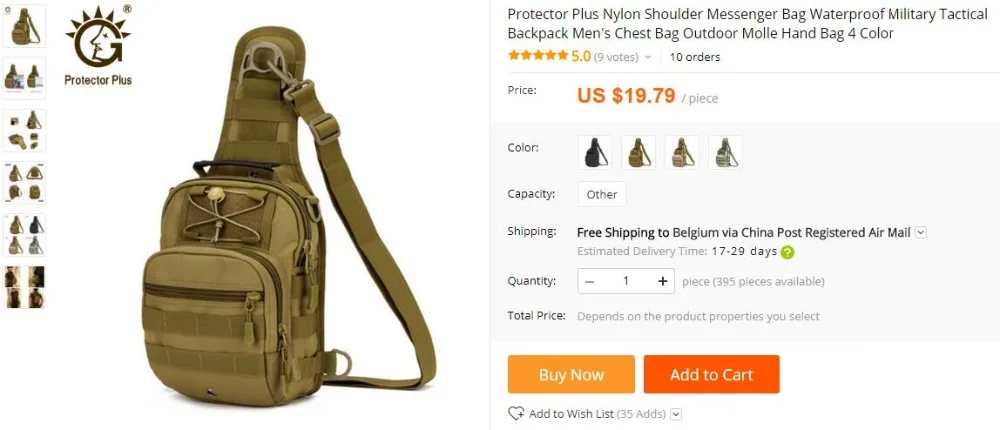This screenshot has width=1000, height=430.
Task: Select the khaki tan bag color option
Action: [638, 152]
